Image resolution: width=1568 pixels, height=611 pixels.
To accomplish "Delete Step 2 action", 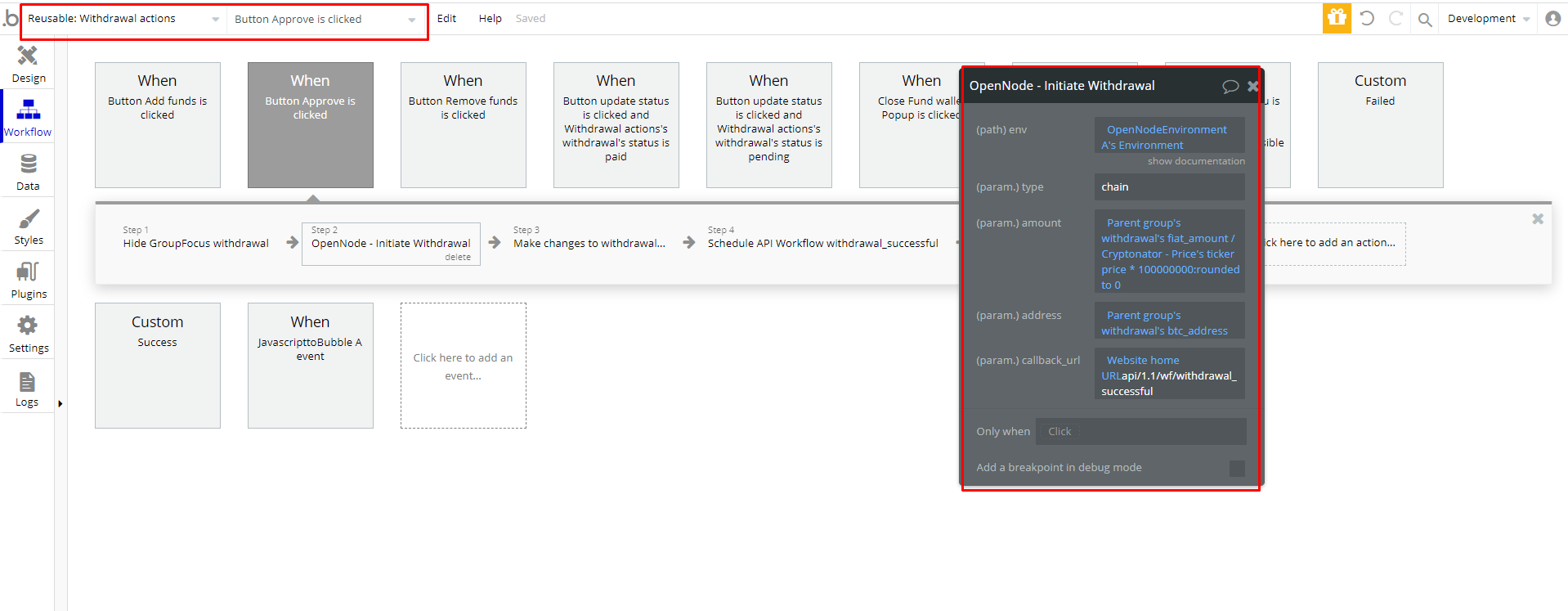I will point(458,257).
